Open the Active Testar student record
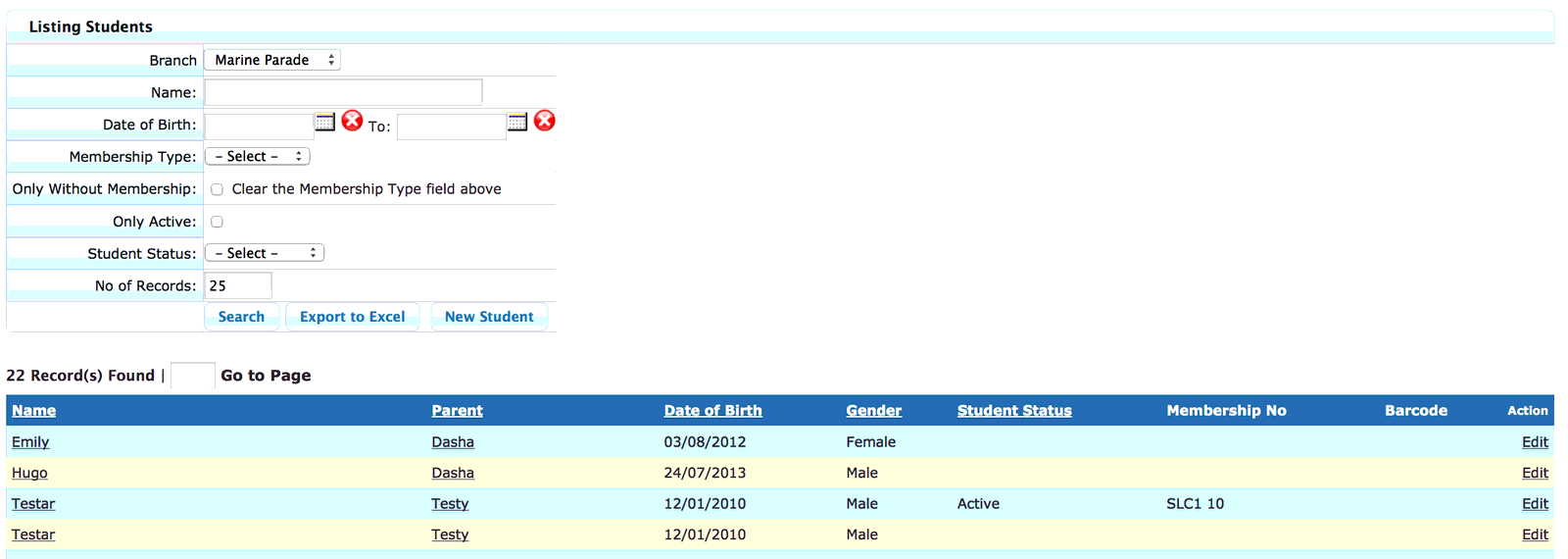 (x=33, y=504)
